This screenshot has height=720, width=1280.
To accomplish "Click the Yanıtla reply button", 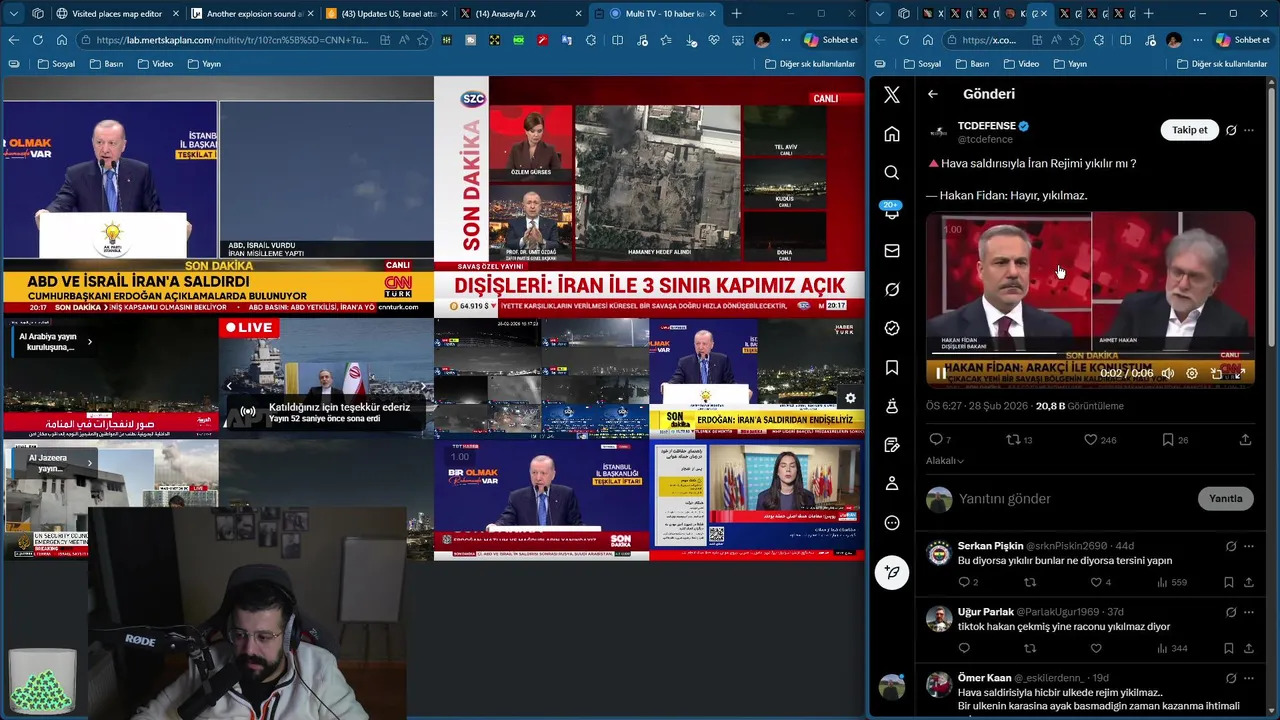I will pos(1226,498).
